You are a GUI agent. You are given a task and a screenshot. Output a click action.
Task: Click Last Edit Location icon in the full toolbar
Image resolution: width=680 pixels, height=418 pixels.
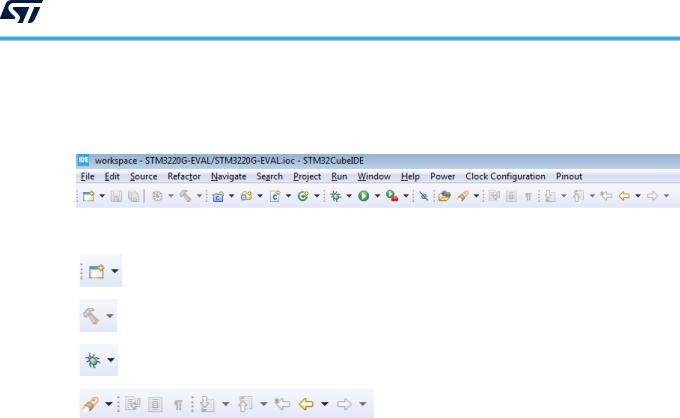606,196
